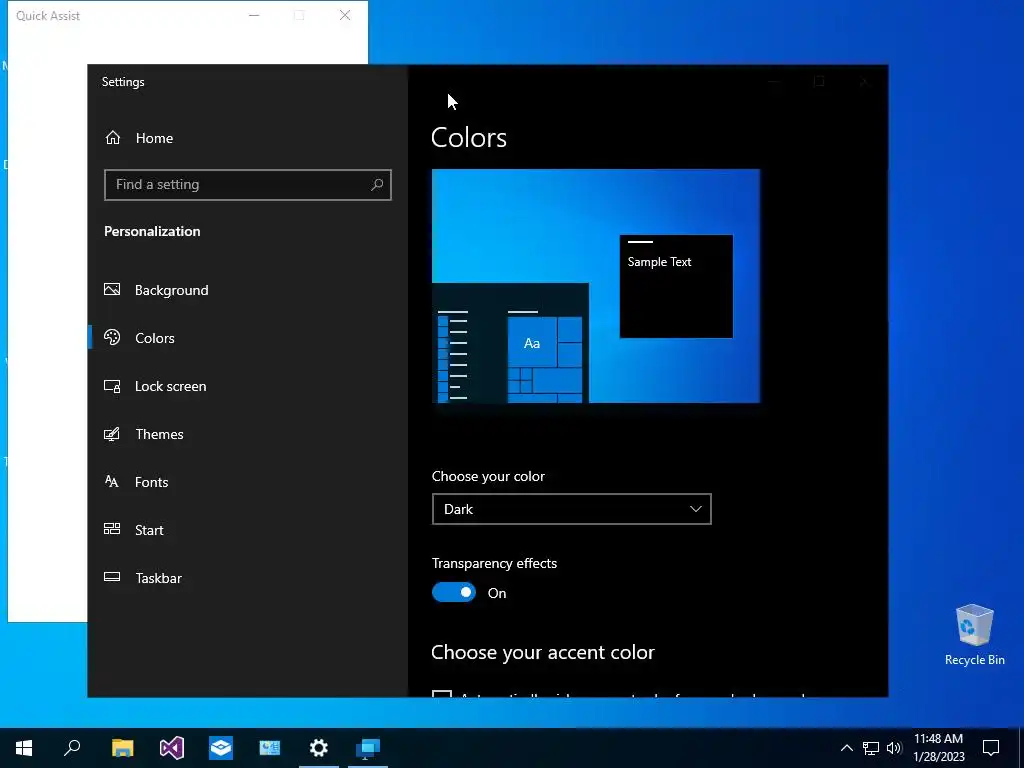Click the Lock screen monitor icon

pyautogui.click(x=112, y=386)
